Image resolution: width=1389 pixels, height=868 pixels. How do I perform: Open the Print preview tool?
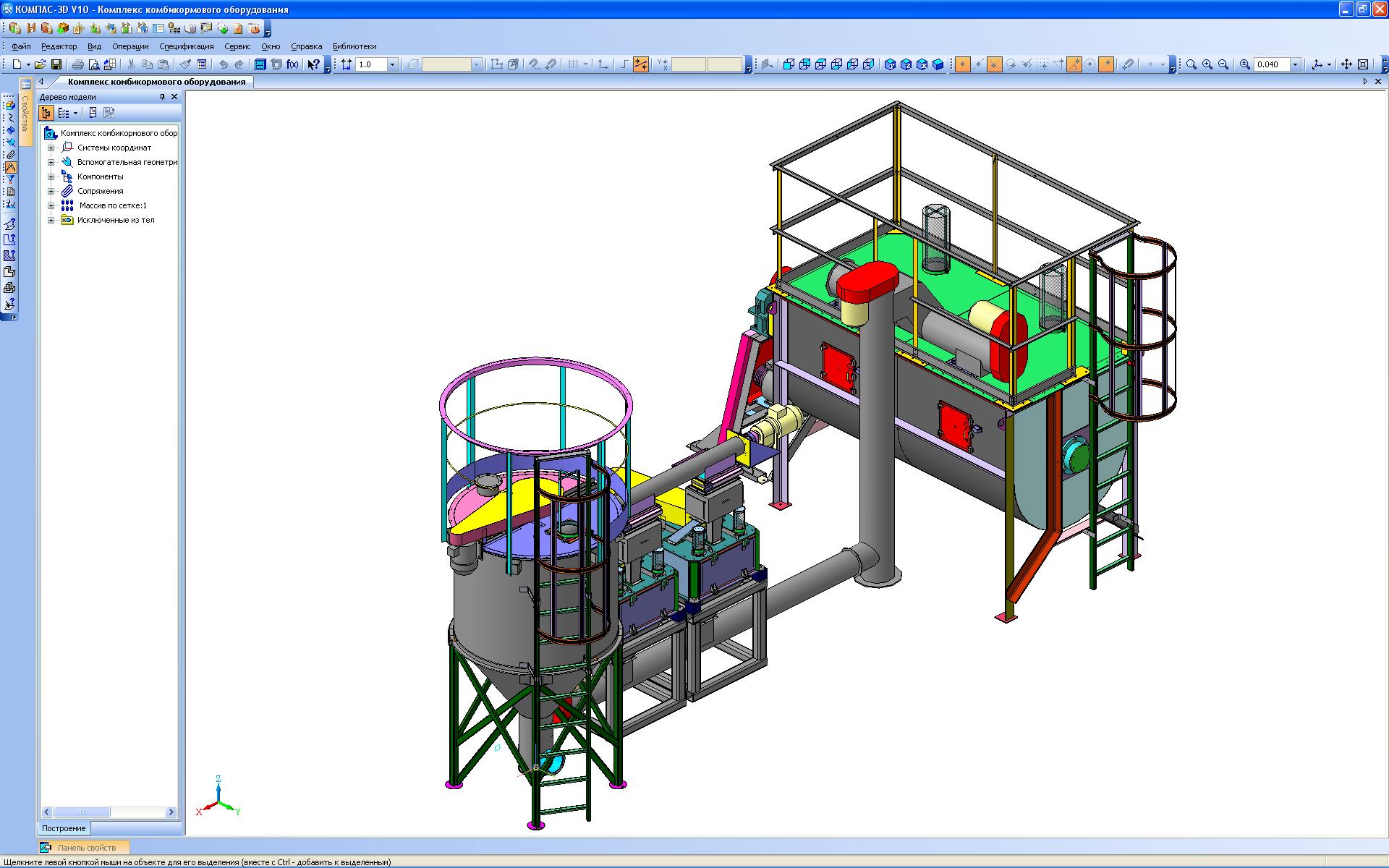[93, 64]
